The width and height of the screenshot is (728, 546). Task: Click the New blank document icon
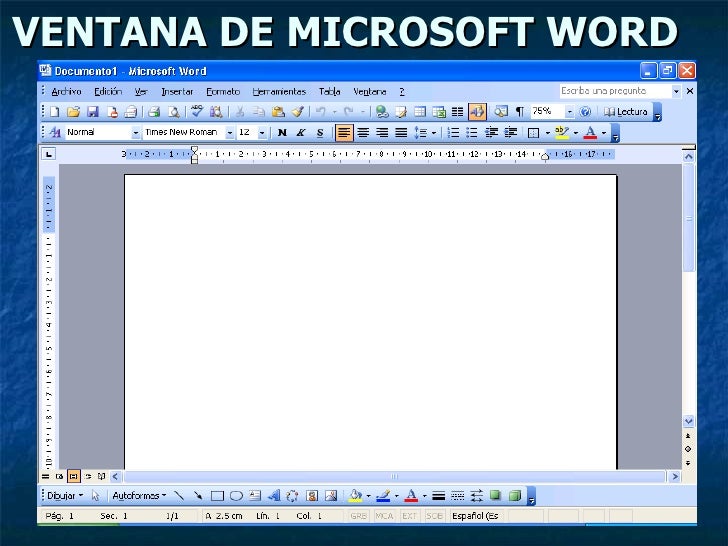pos(55,112)
